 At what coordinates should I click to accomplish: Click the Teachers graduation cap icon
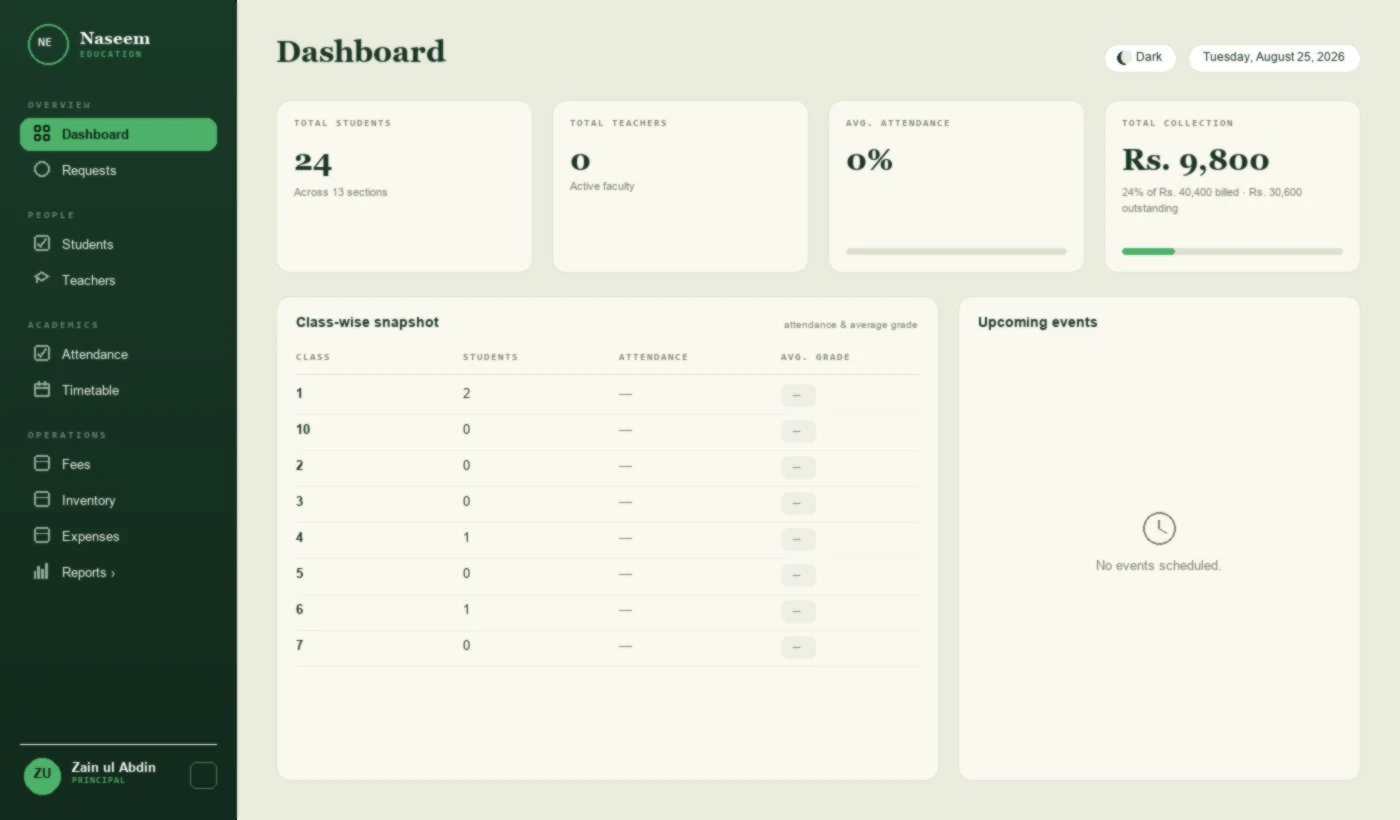42,279
